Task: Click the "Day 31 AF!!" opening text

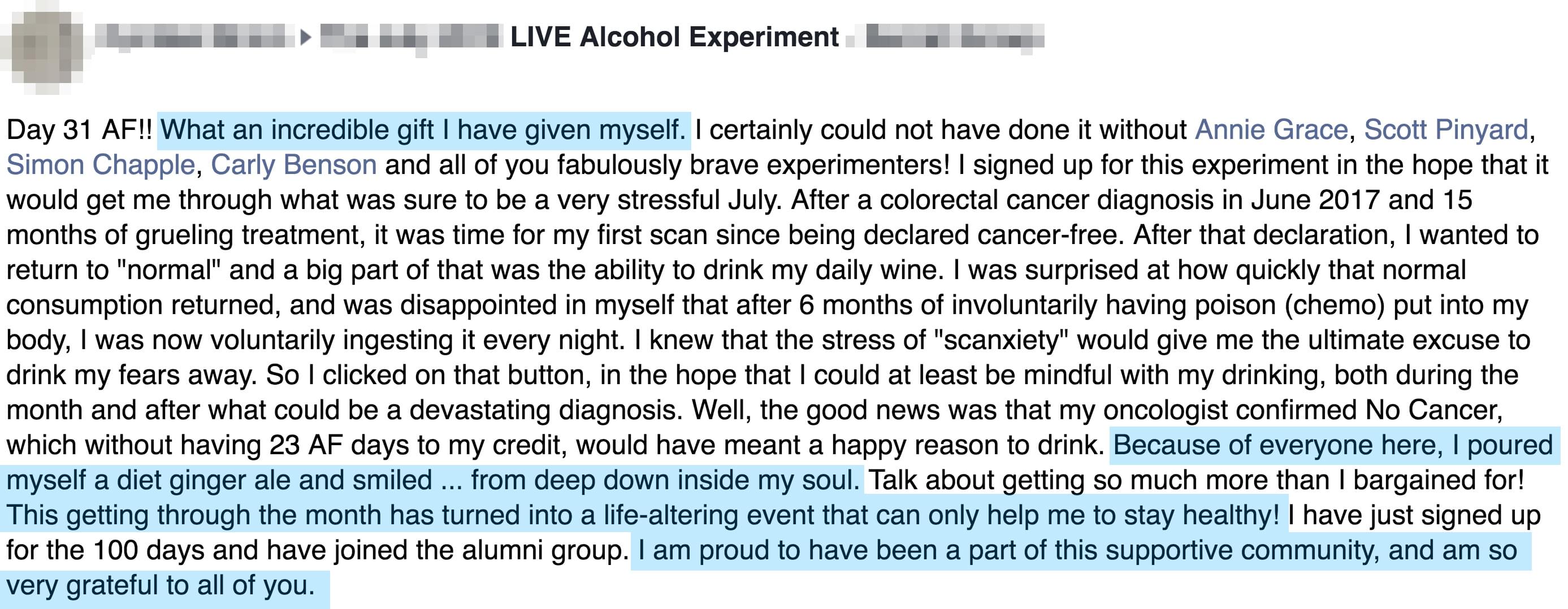Action: [x=79, y=130]
